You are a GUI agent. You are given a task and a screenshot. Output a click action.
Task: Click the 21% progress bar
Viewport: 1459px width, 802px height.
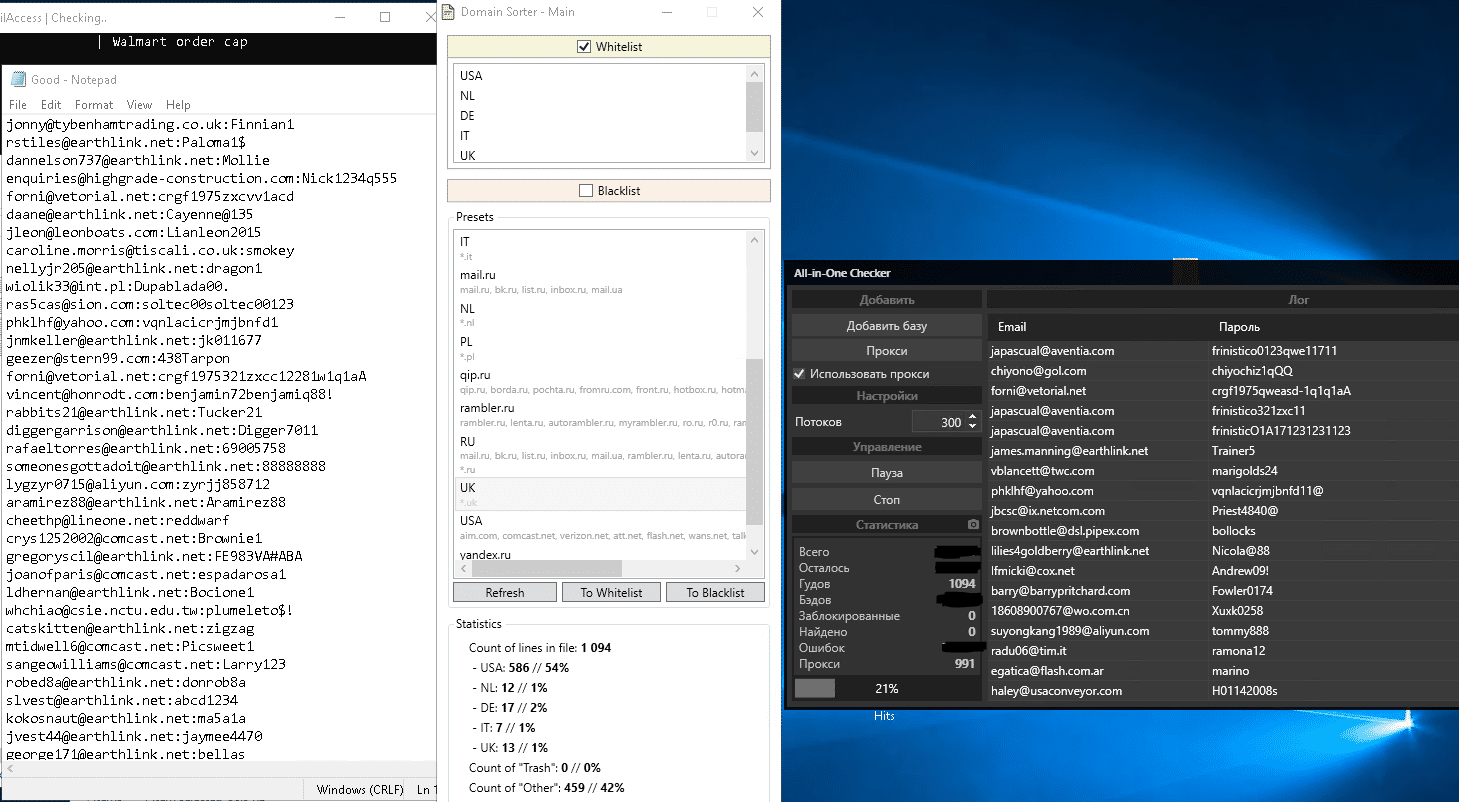(x=885, y=689)
